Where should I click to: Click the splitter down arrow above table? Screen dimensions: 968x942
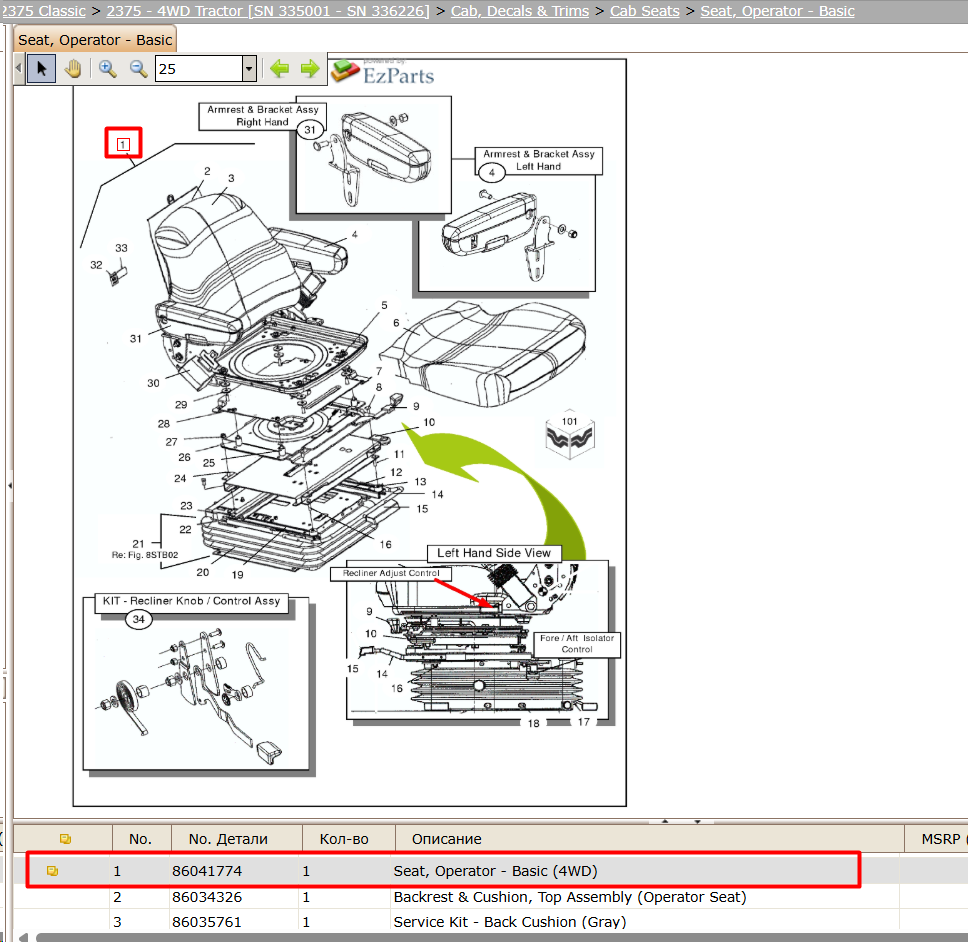(x=698, y=822)
